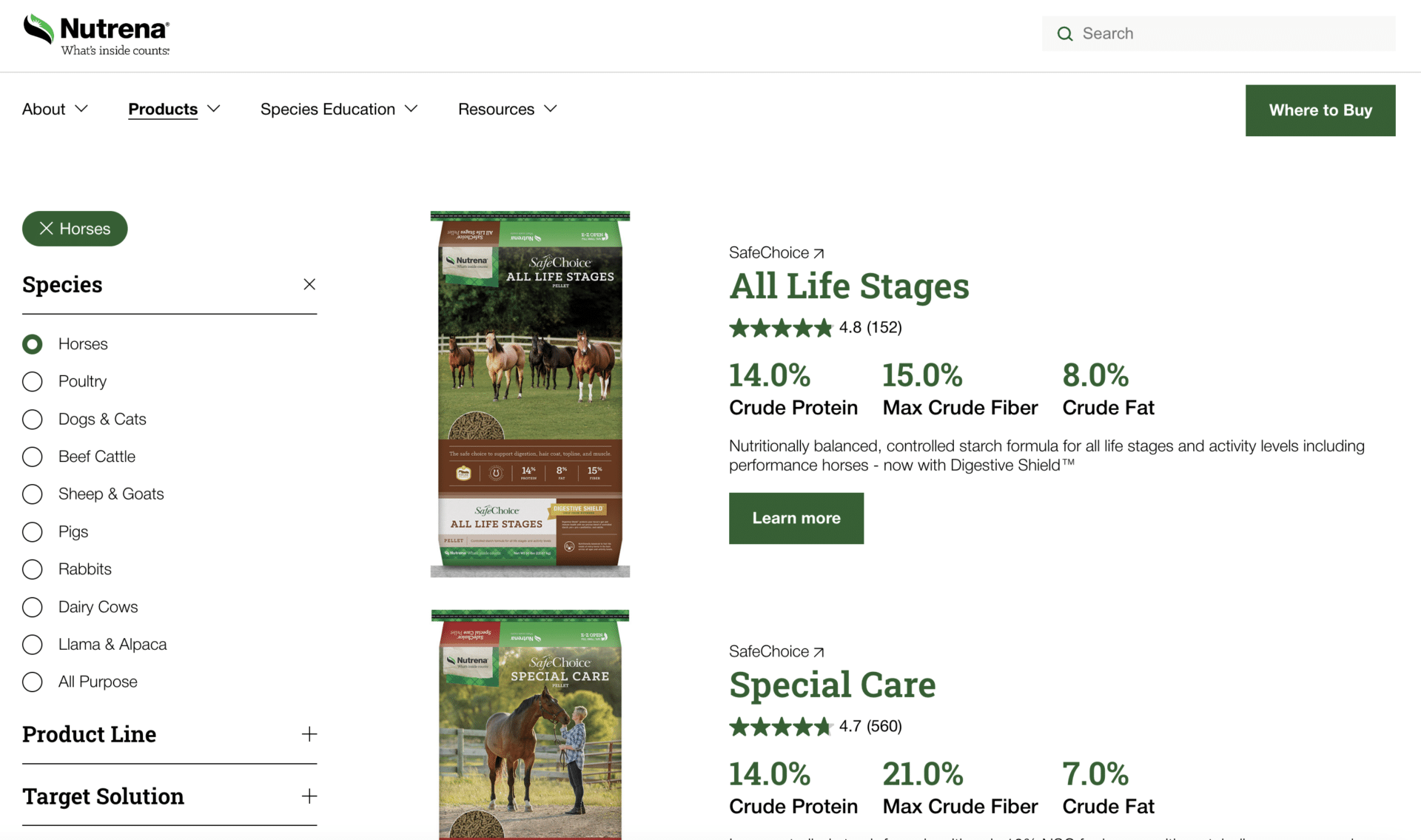Click the Special Care star rating
The height and width of the screenshot is (840, 1421).
tap(780, 727)
